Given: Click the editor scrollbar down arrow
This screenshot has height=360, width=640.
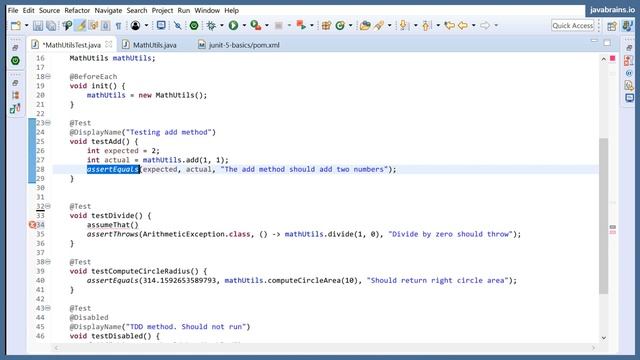Looking at the screenshot, I should coord(604,338).
